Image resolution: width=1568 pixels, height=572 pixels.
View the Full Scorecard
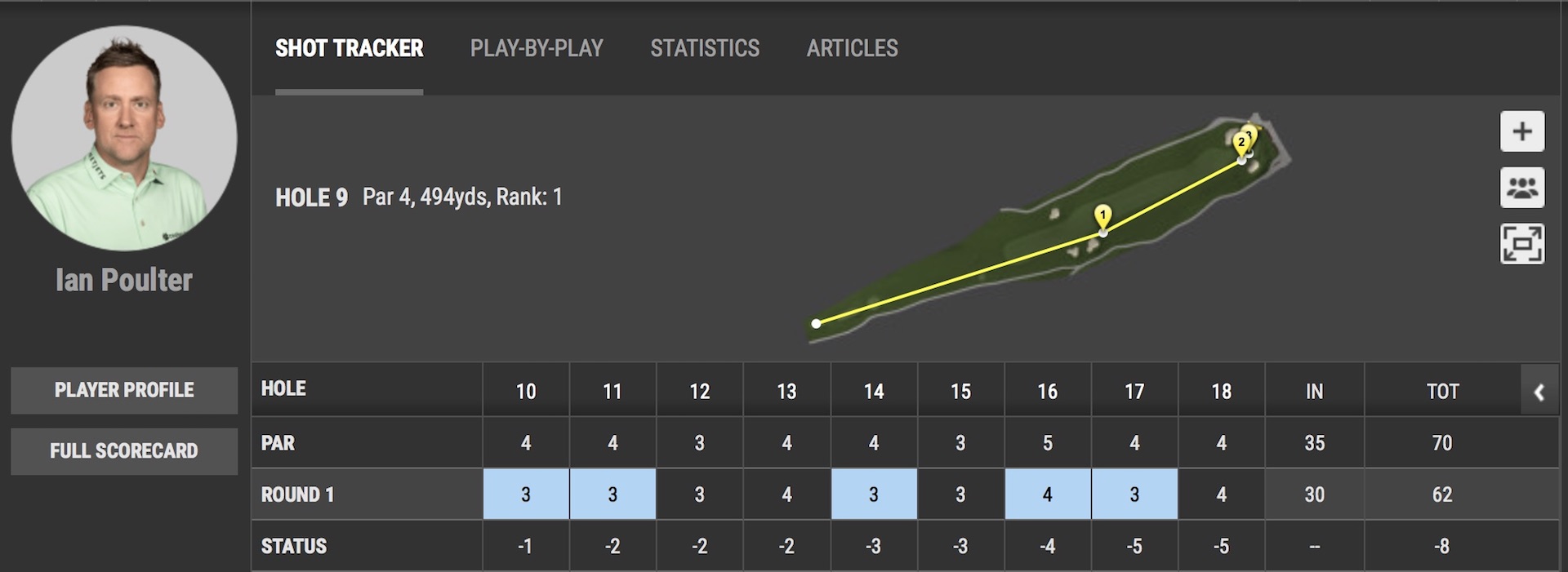point(124,451)
